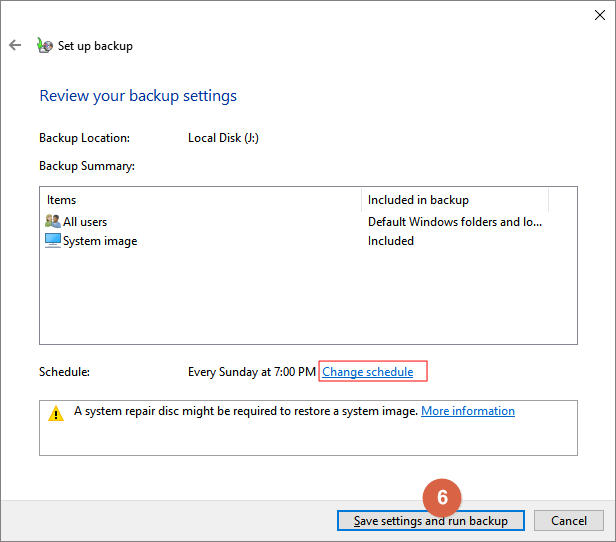Open the More information link
The image size is (616, 542).
point(468,411)
